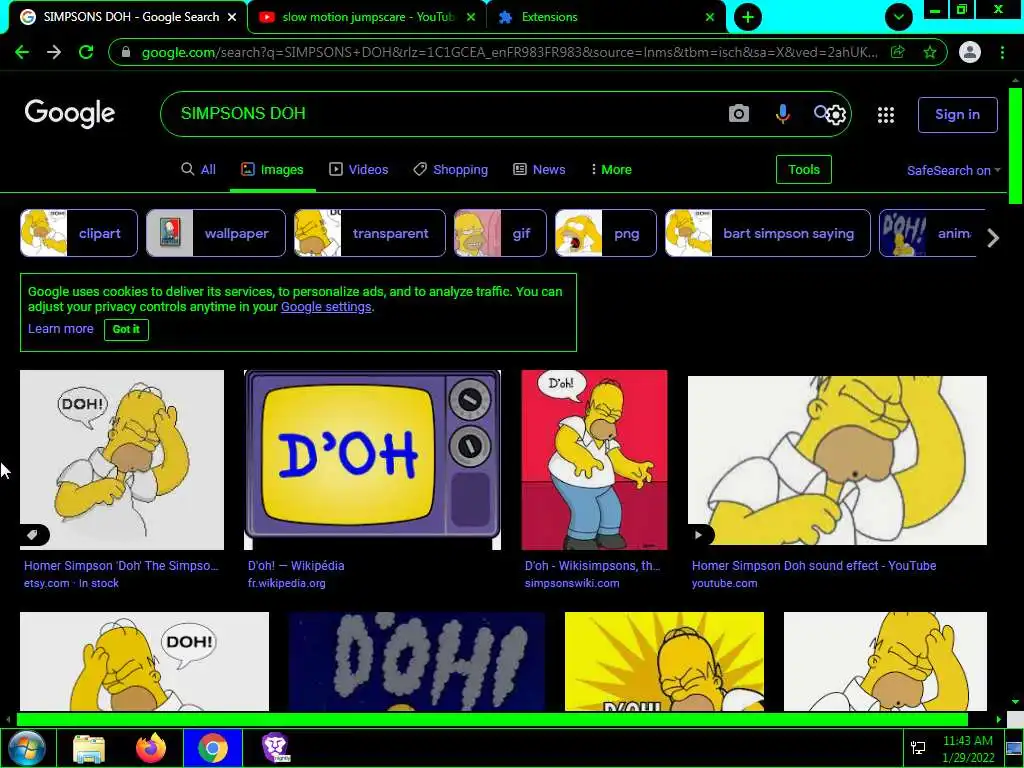Click D'oh! — Wikipédia title link
The height and width of the screenshot is (768, 1024).
296,566
